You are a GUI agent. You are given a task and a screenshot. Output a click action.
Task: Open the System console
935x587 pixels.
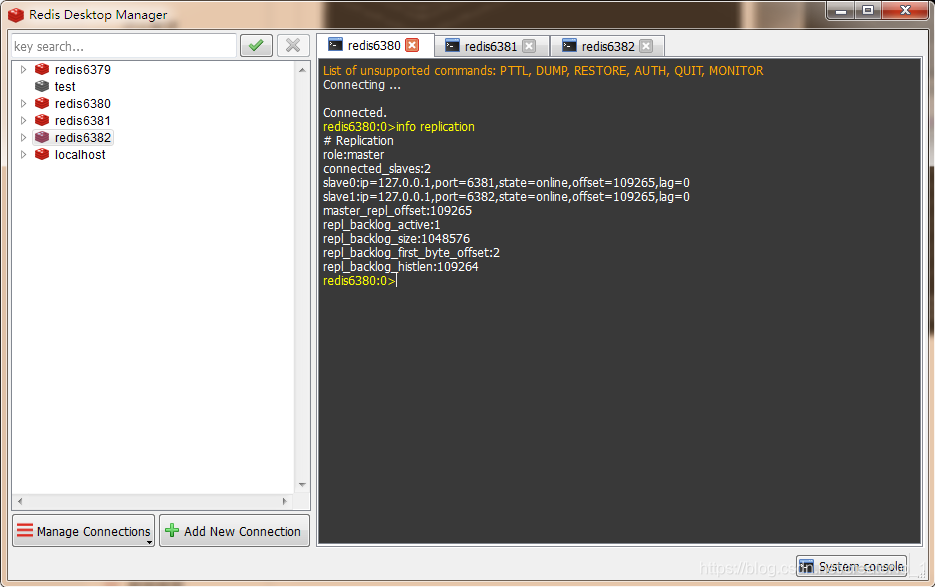[x=852, y=566]
